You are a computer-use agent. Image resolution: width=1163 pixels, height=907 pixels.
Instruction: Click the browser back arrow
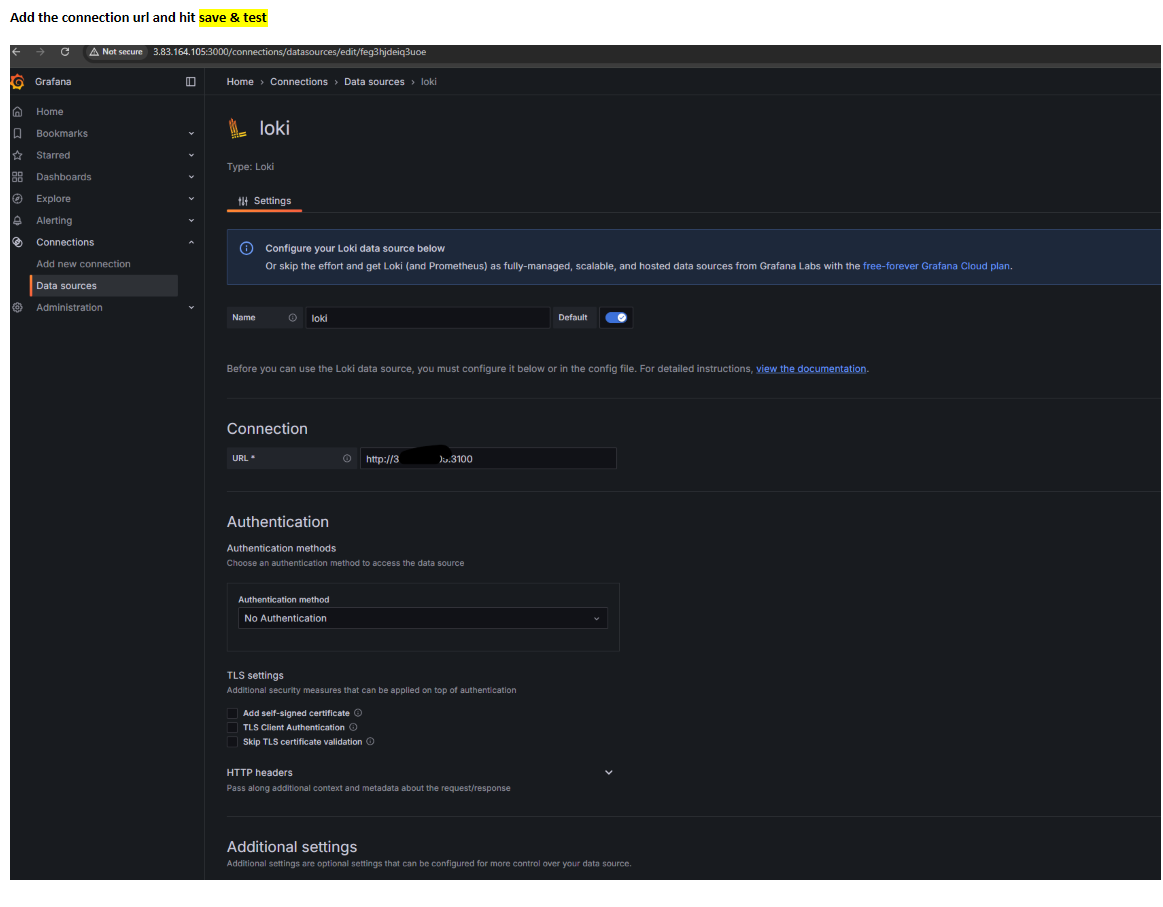point(16,52)
